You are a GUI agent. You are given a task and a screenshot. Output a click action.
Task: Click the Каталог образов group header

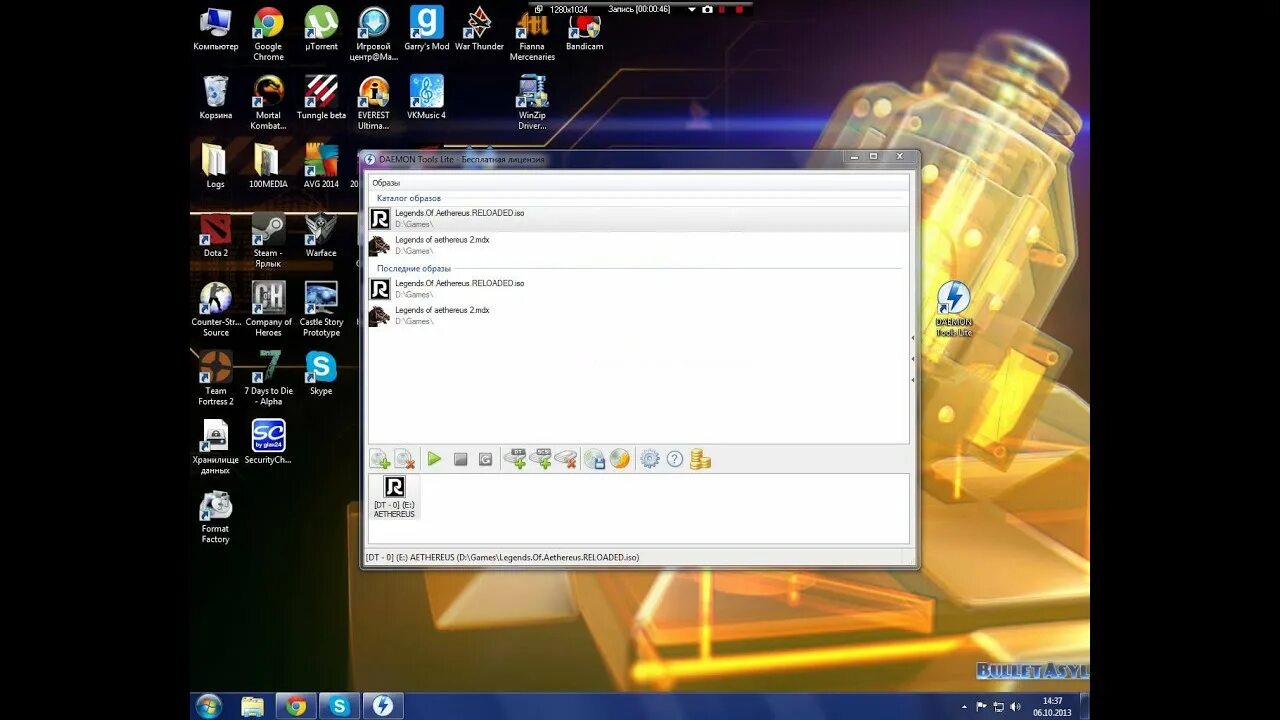[408, 198]
